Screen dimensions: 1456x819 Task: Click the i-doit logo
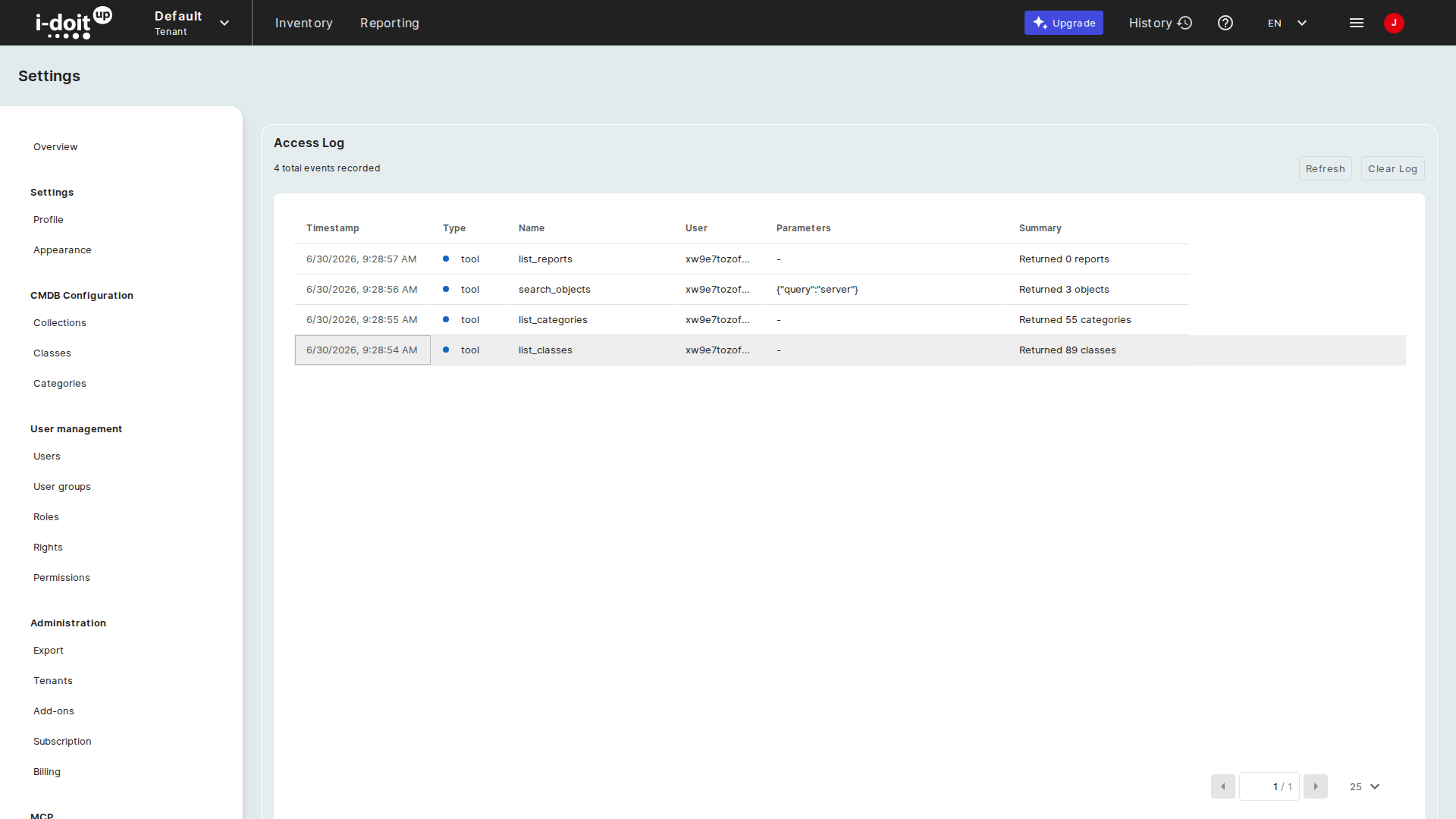click(x=74, y=23)
